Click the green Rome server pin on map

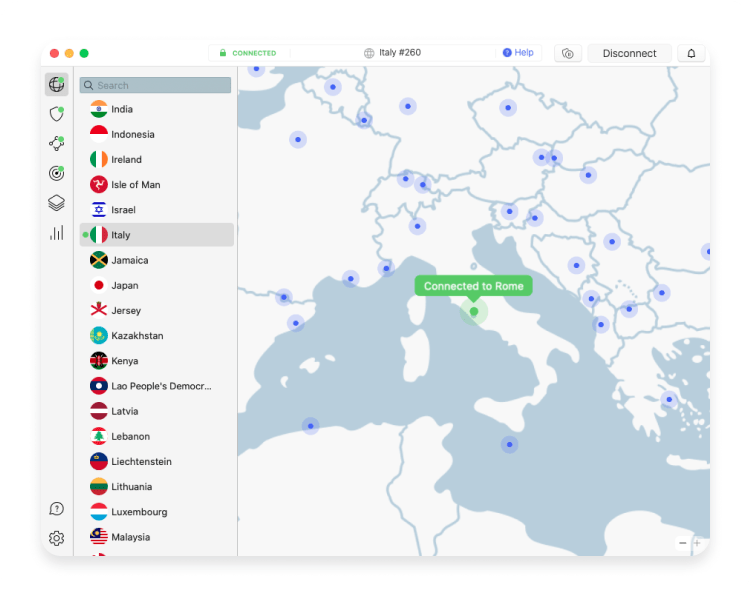coord(474,312)
